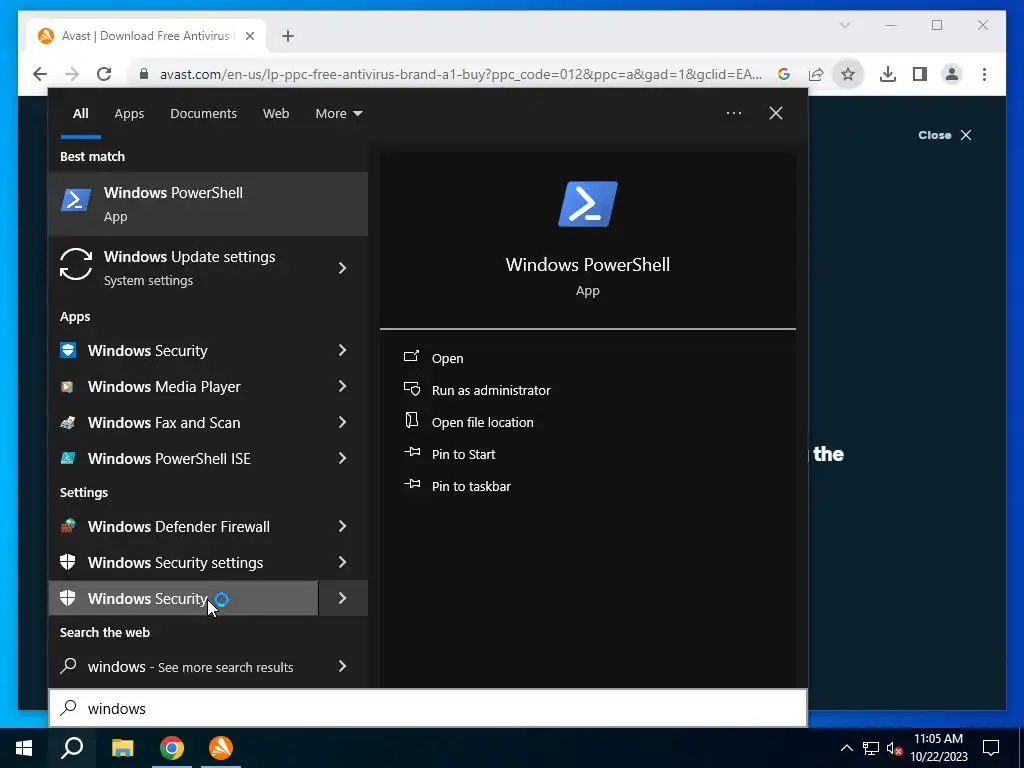Click the 'Windows Media Player' result text
Screen dimensions: 1024x768
[x=164, y=387]
